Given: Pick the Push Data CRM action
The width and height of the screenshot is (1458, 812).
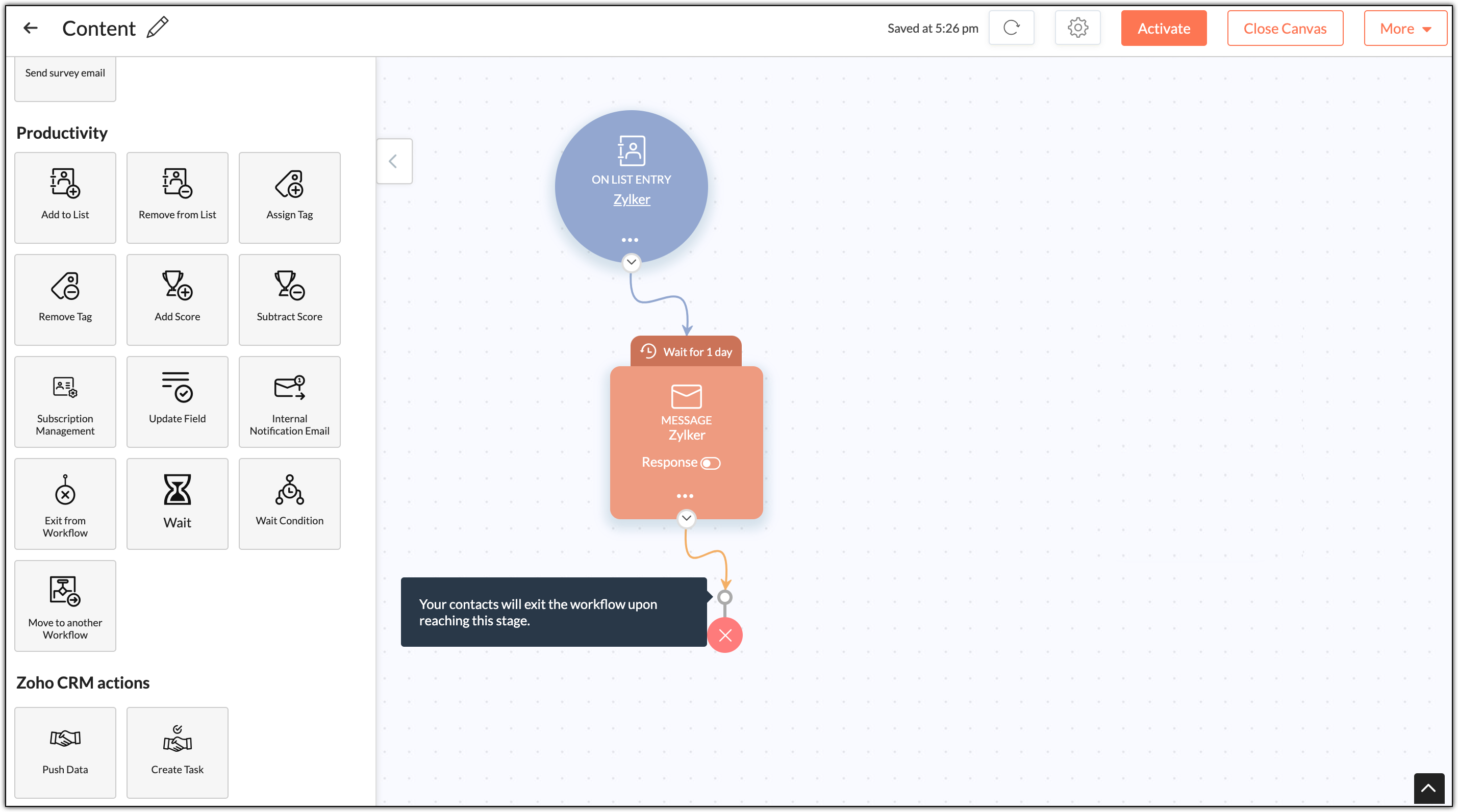Looking at the screenshot, I should [x=65, y=753].
